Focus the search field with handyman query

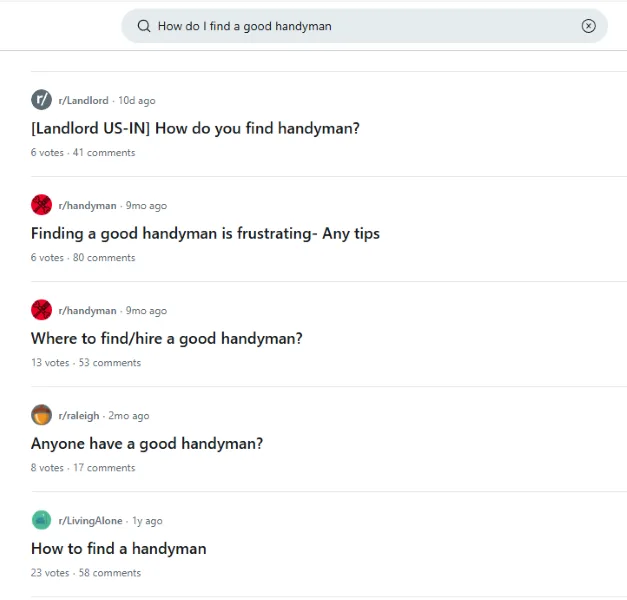pyautogui.click(x=364, y=26)
